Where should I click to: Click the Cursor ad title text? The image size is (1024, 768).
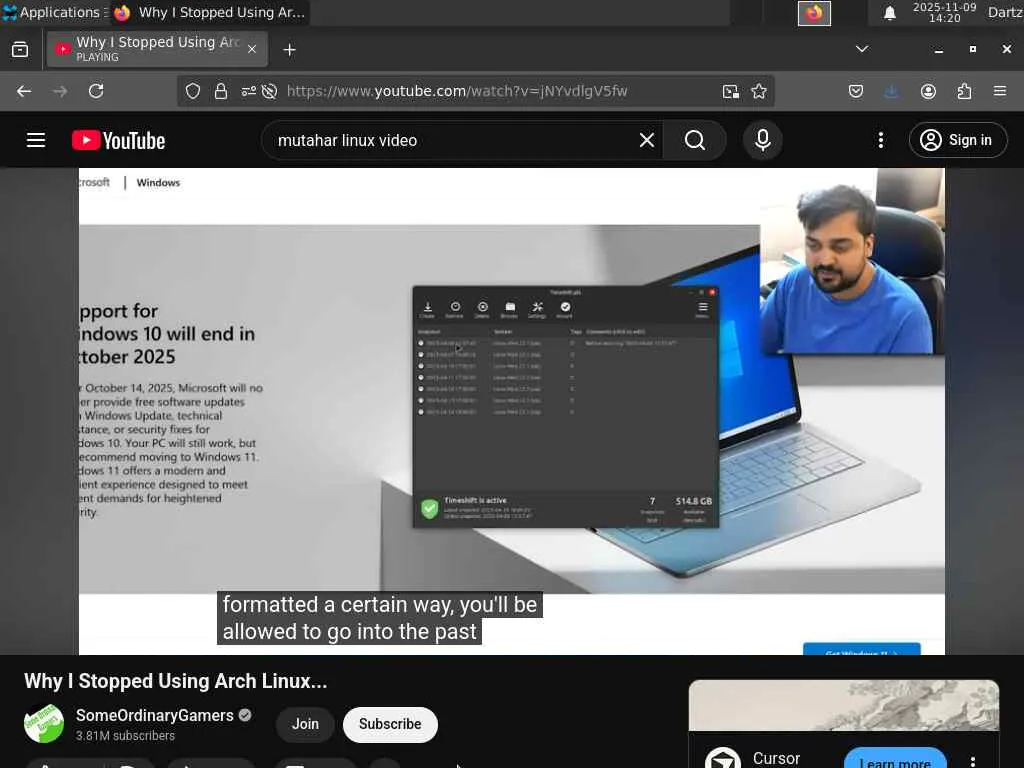point(776,758)
